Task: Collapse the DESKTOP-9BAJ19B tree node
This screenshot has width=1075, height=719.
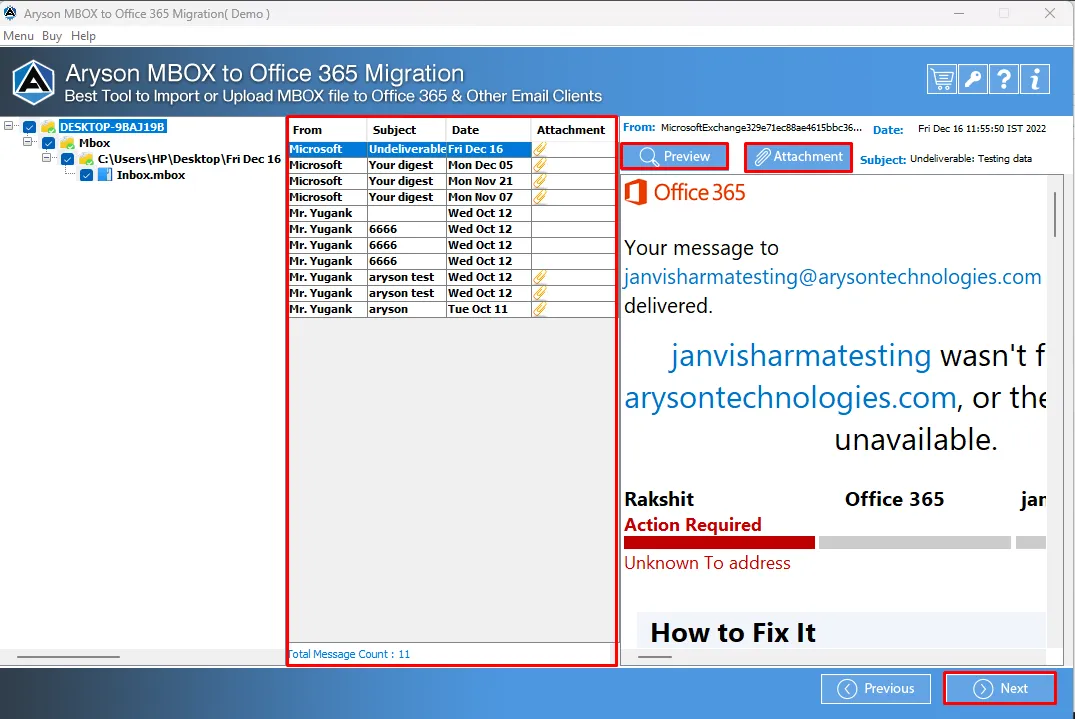Action: pos(8,125)
